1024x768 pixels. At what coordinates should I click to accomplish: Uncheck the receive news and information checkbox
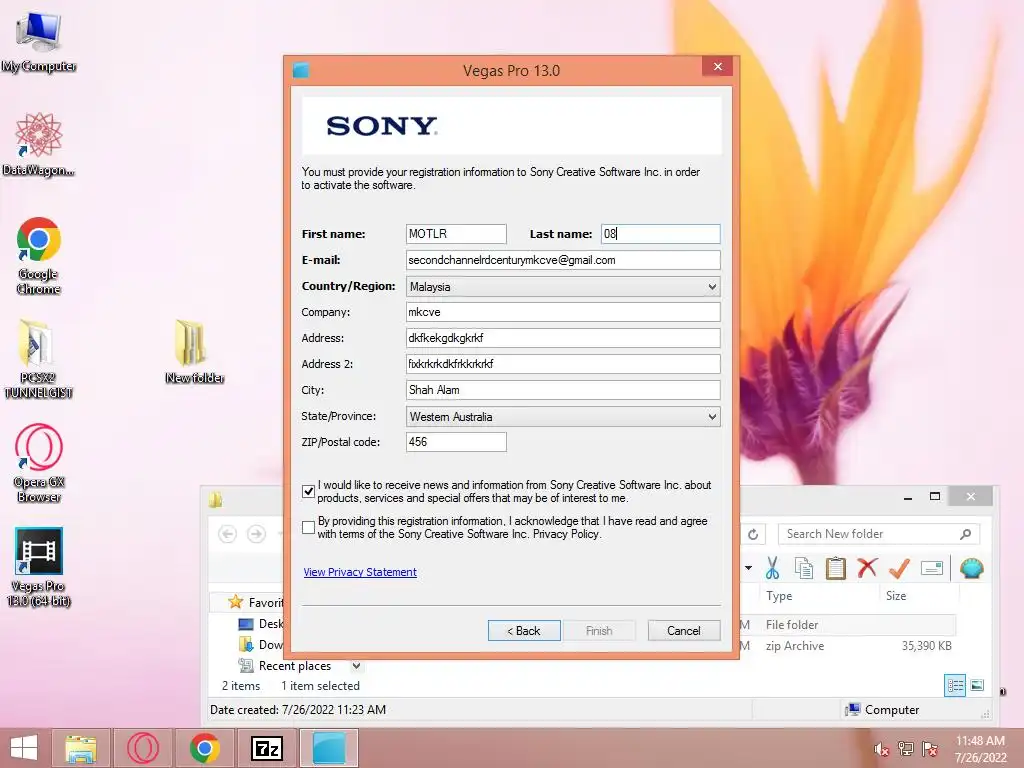tap(308, 492)
